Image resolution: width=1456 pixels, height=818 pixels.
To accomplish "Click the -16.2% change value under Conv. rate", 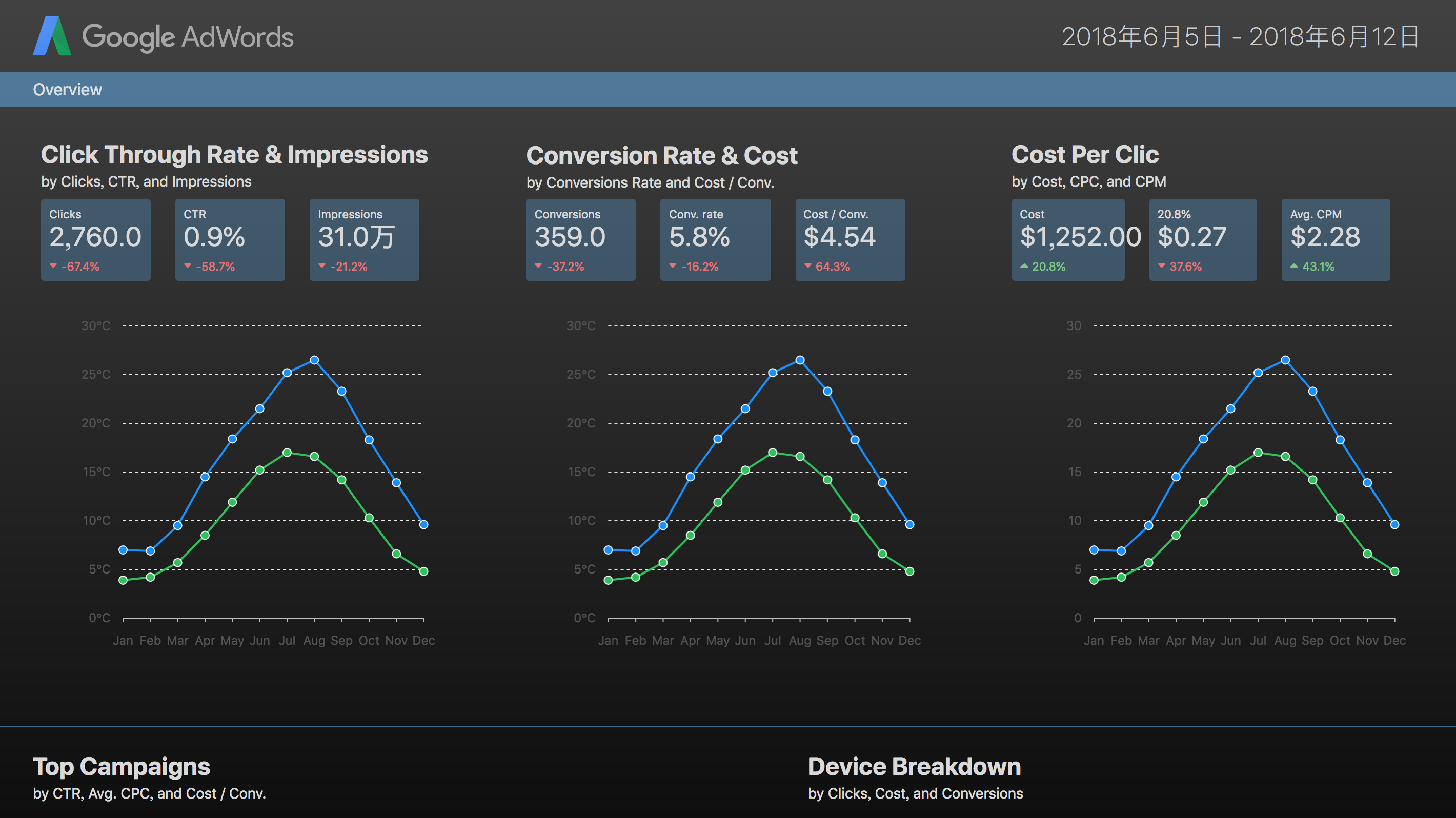I will click(700, 267).
